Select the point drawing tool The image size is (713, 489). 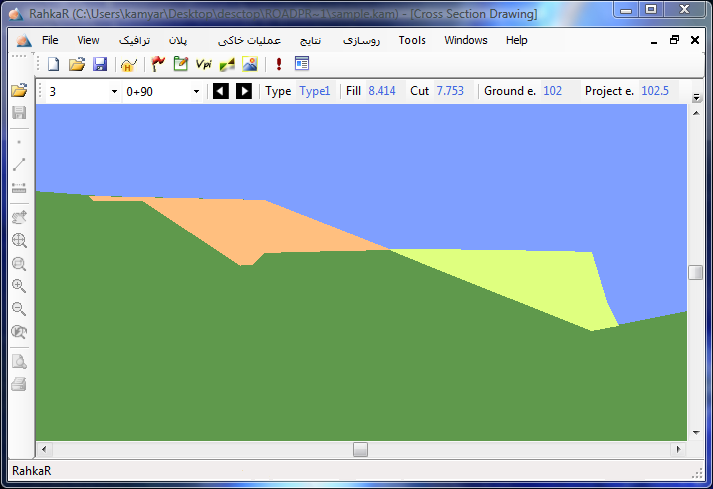[x=19, y=142]
